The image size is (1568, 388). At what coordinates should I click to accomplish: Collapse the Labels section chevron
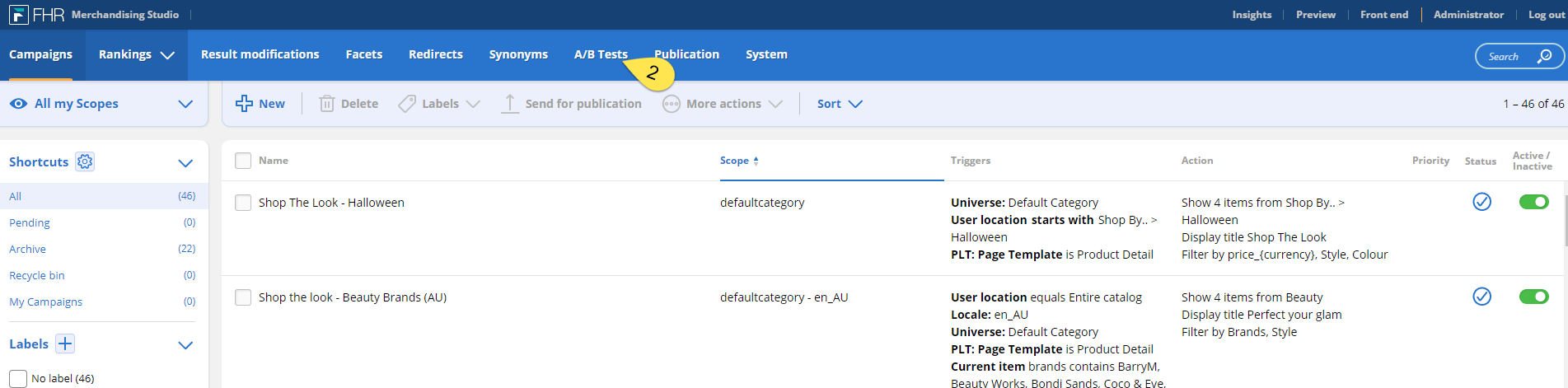point(185,345)
